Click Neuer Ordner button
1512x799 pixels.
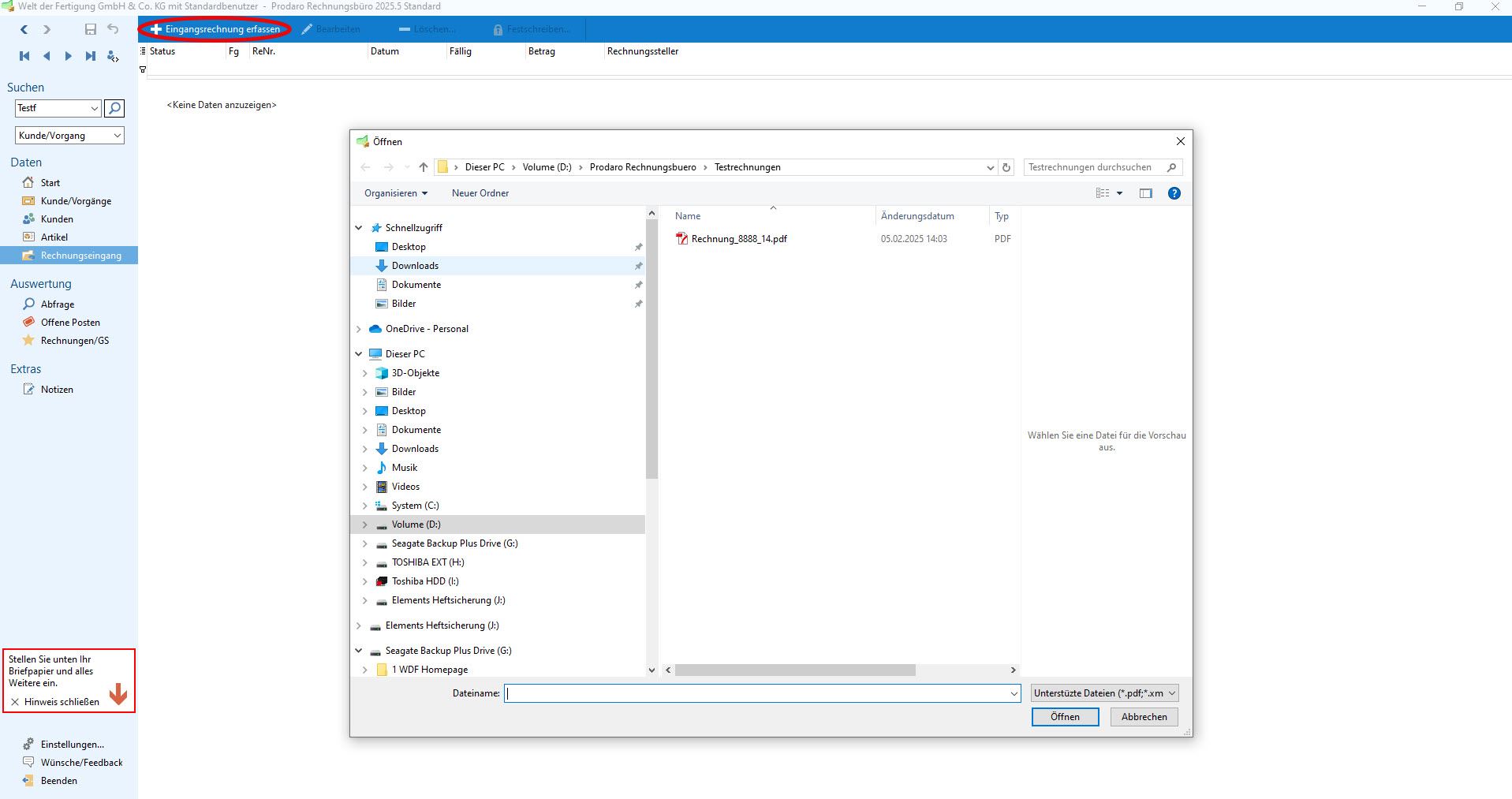480,193
